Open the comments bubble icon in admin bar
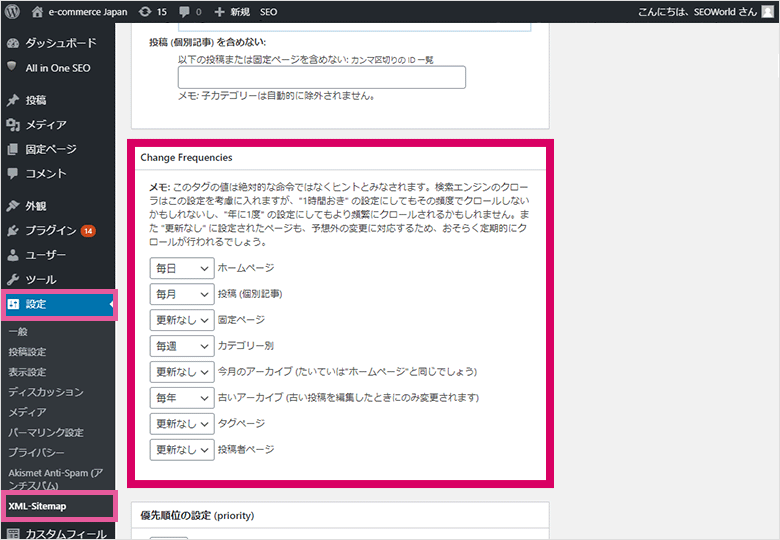The image size is (780, 540). 184,11
